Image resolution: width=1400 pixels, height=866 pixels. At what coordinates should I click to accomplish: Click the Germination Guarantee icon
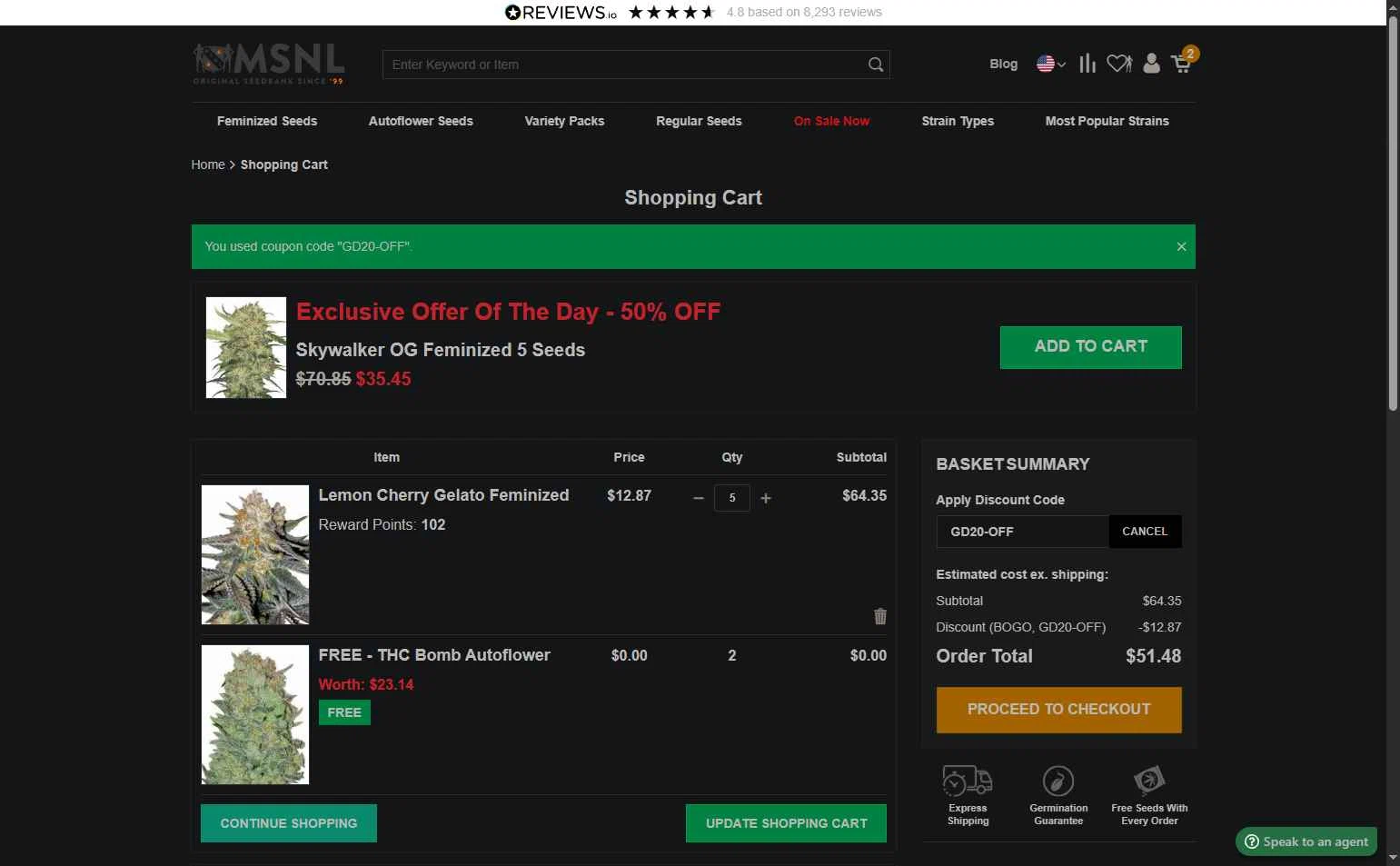[x=1058, y=781]
